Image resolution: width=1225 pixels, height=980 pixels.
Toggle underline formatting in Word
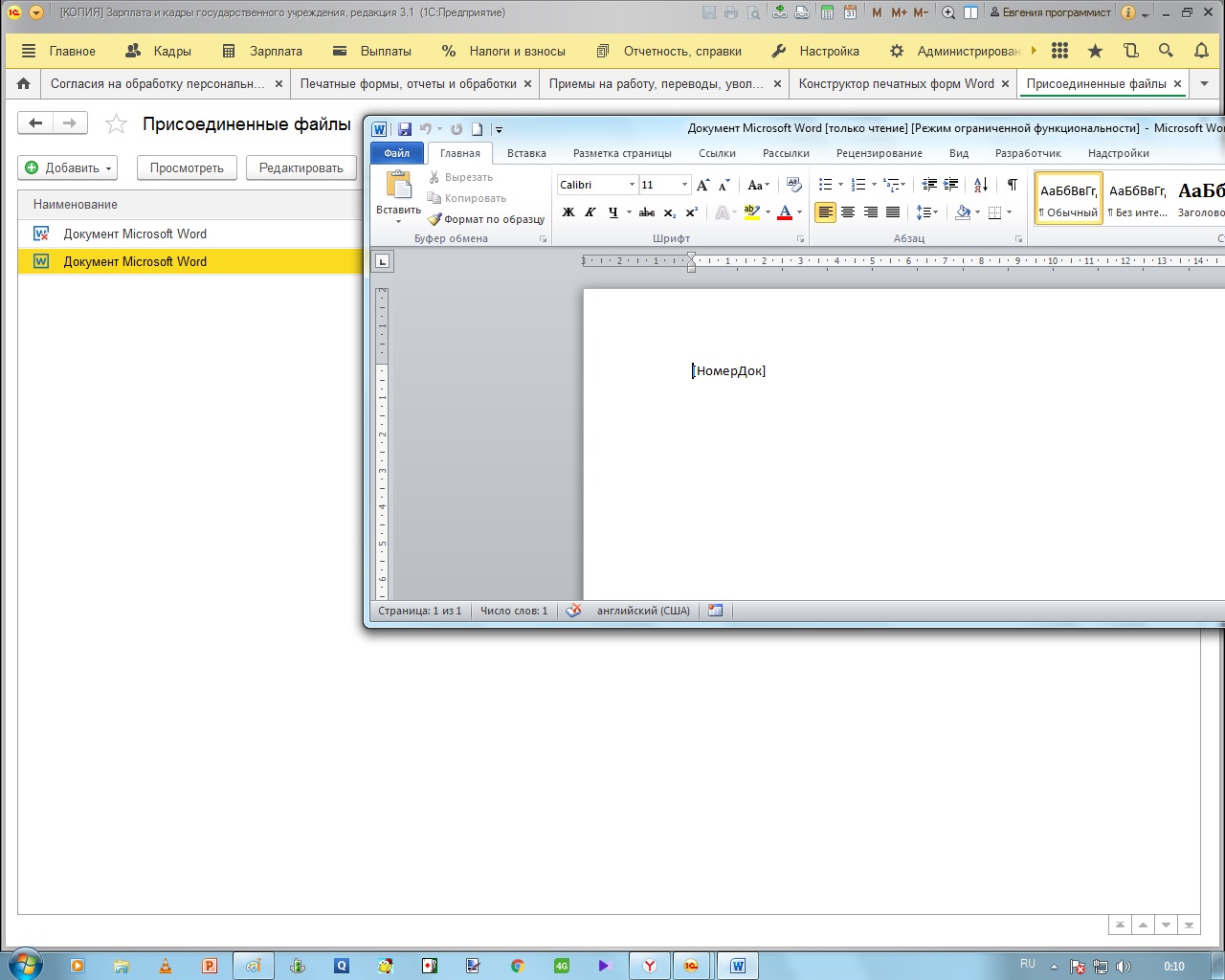tap(613, 212)
